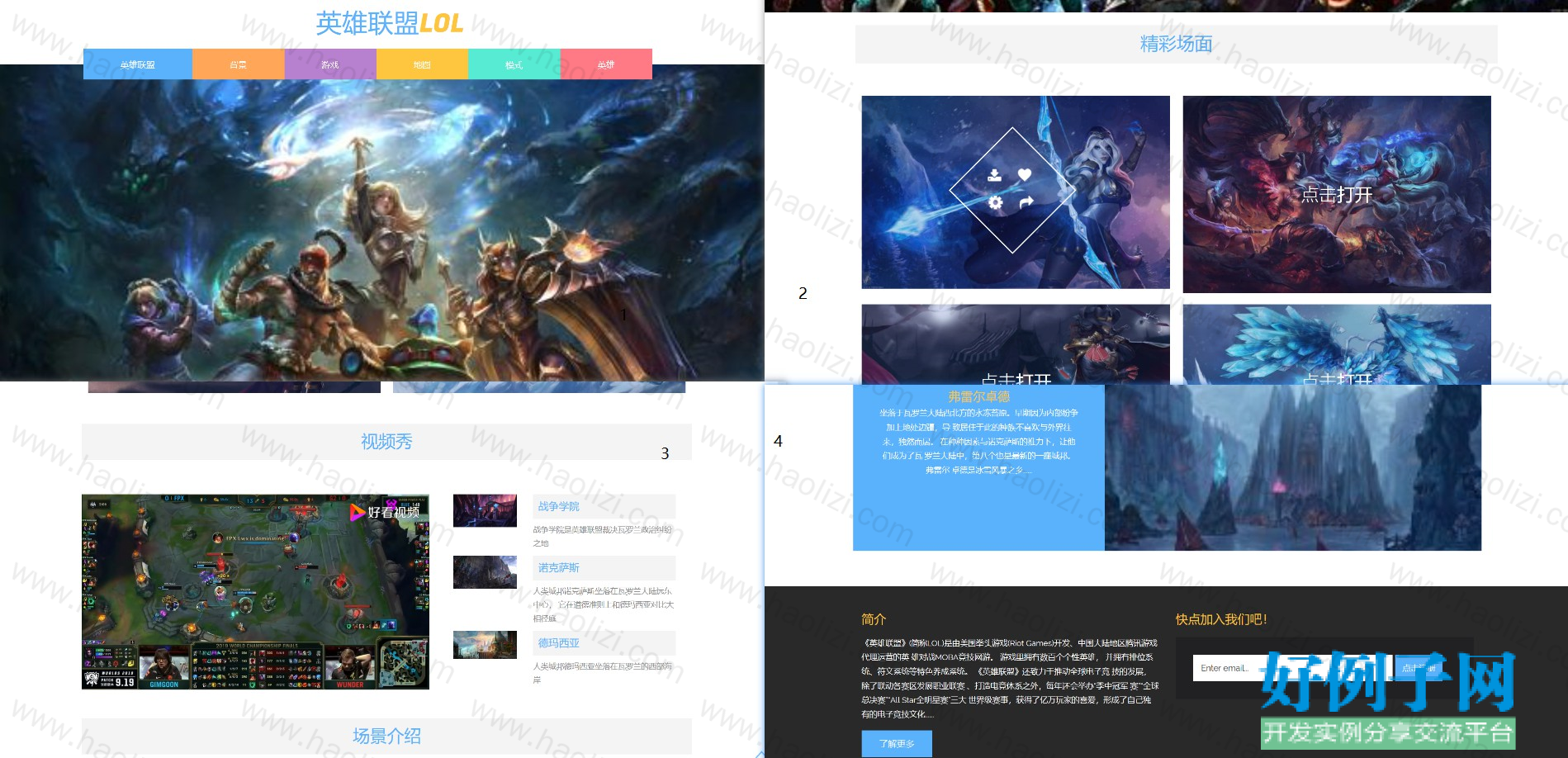Open the 战争学院 video link
Viewport: 1568px width, 758px height.
point(559,506)
